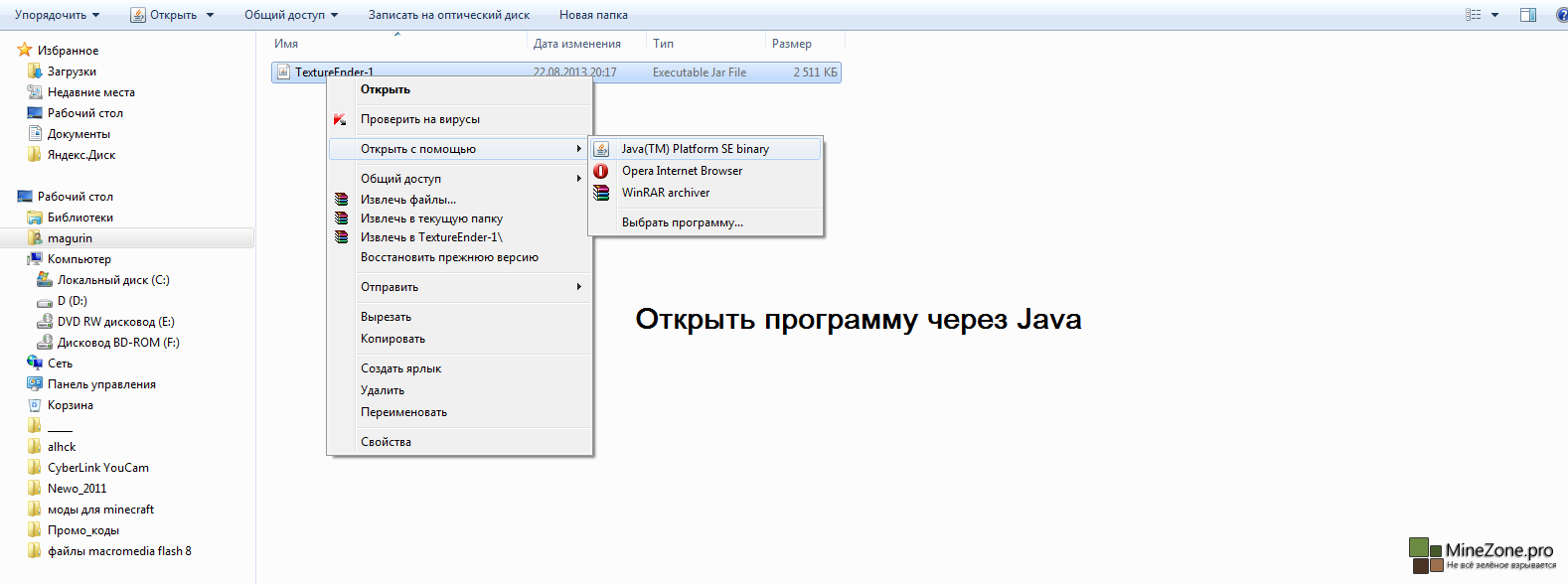Click the Java Platform SE binary icon
1568x584 pixels.
pyautogui.click(x=601, y=149)
